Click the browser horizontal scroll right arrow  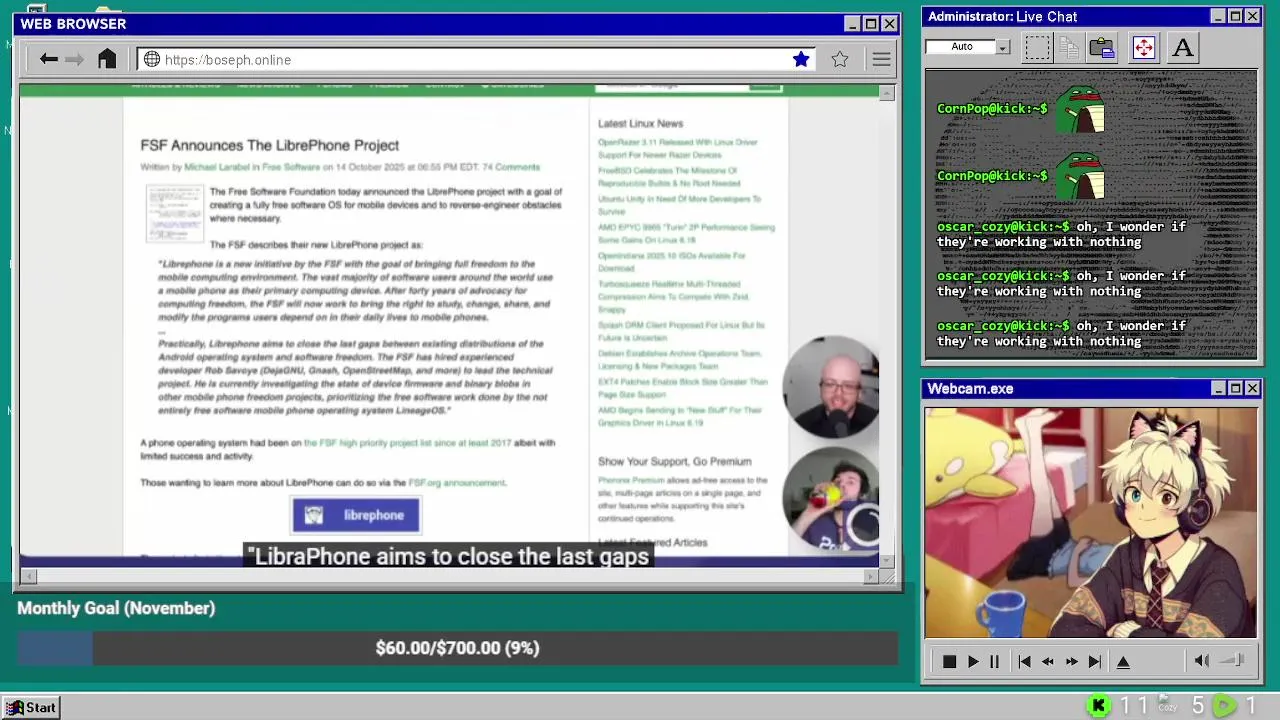[x=870, y=576]
